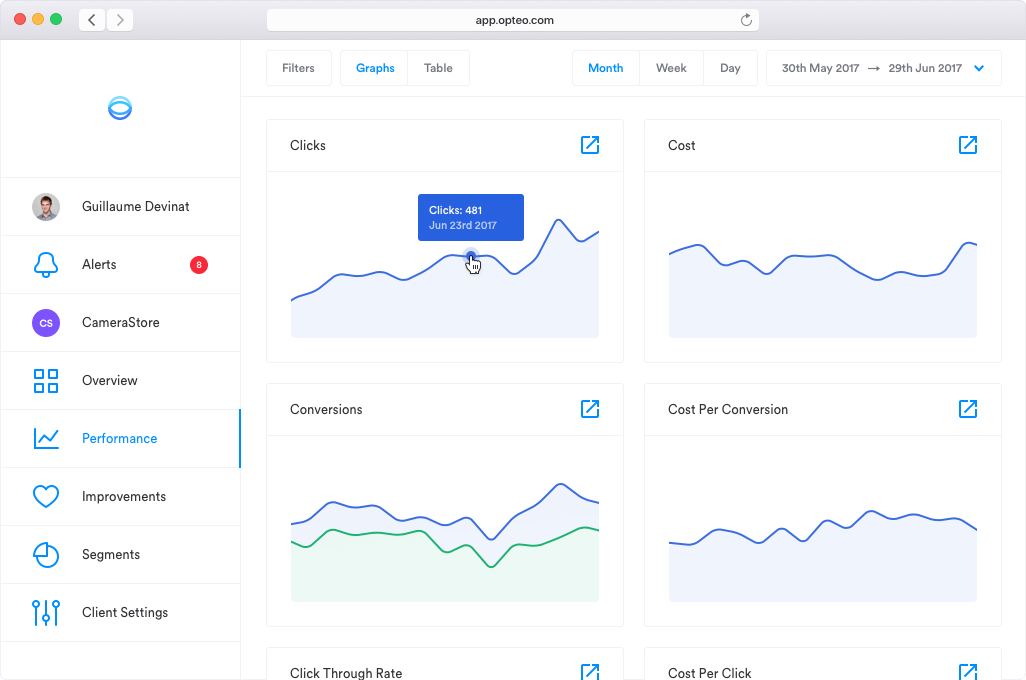Select Month granularity
This screenshot has width=1026, height=680.
[606, 68]
